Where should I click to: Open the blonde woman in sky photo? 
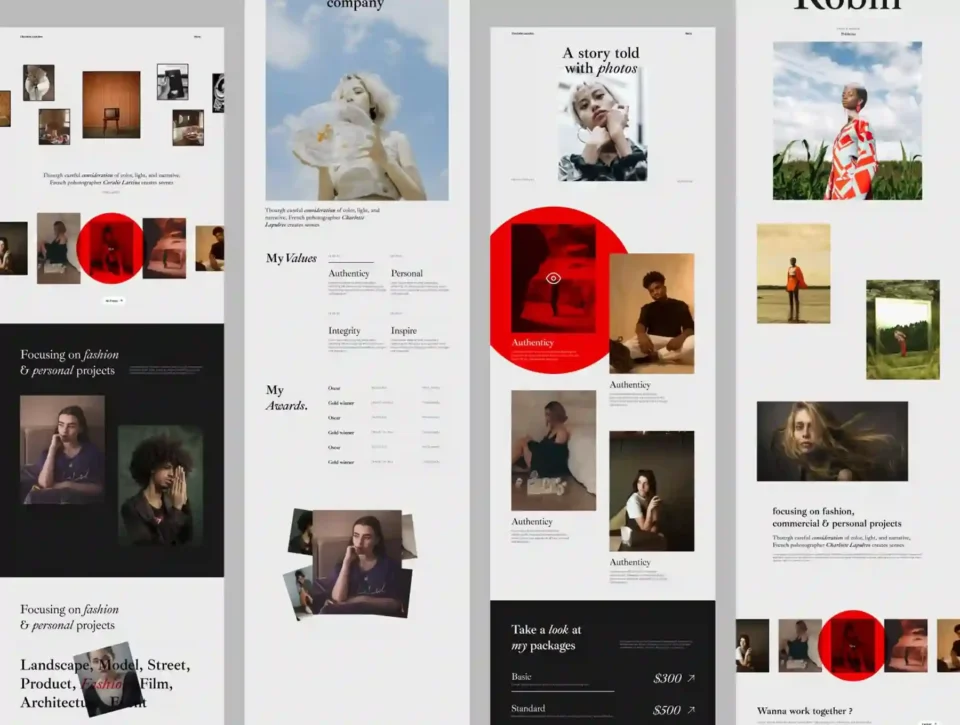click(x=356, y=107)
